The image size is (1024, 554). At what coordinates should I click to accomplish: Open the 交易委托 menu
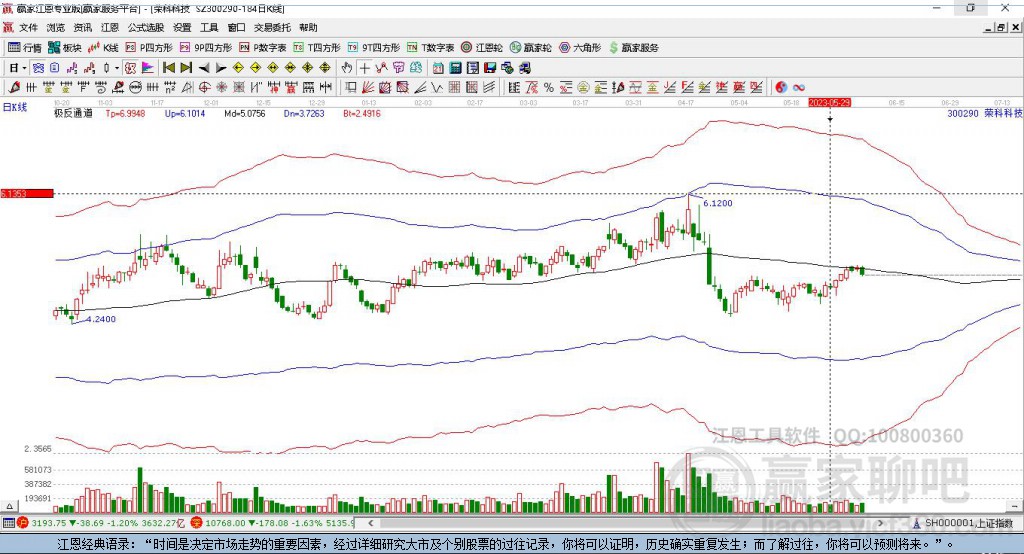coord(272,27)
